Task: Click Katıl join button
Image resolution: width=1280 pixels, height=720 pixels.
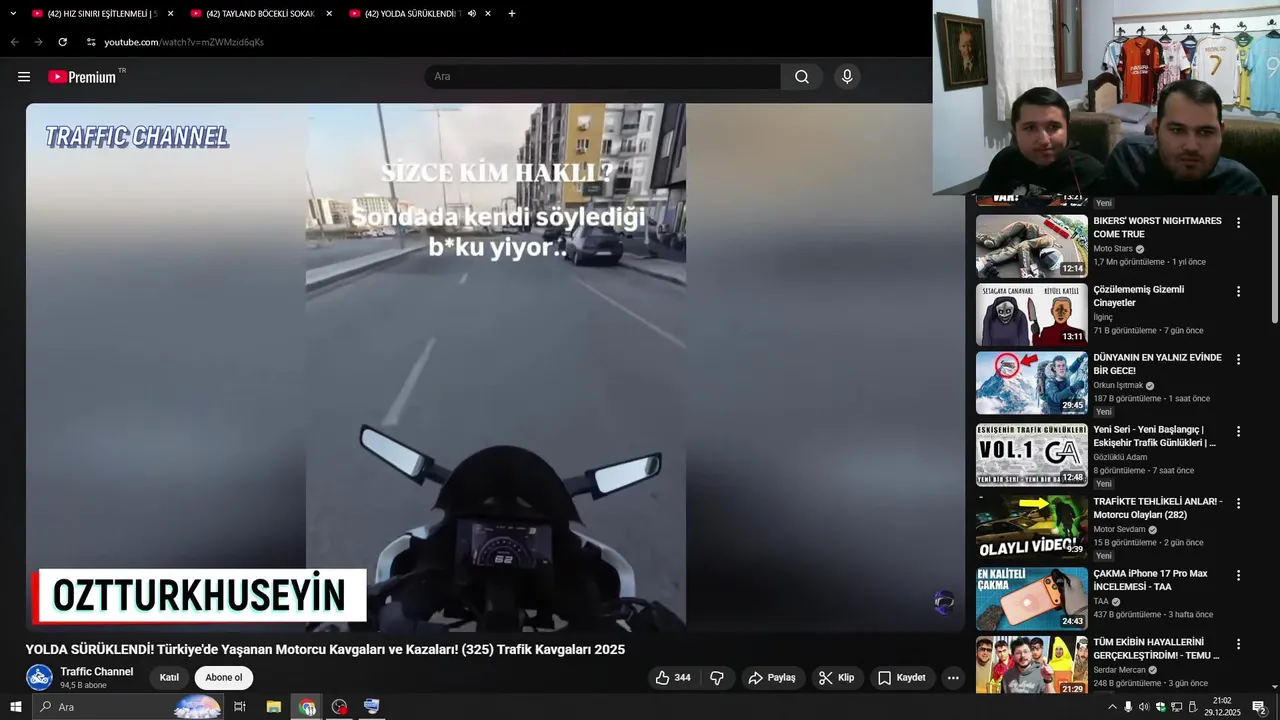Action: (170, 678)
